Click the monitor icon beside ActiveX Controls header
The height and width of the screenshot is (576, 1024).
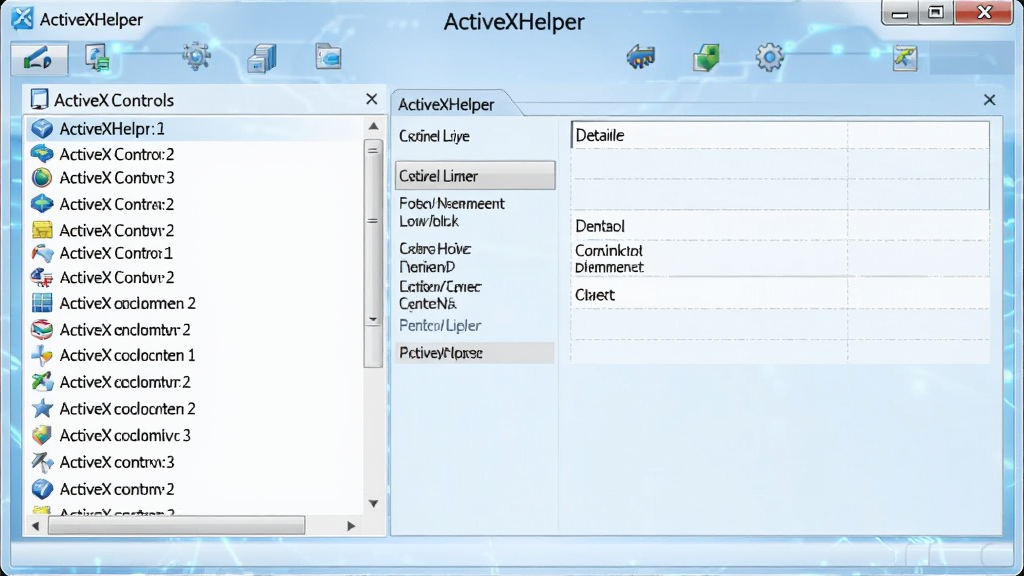(39, 99)
